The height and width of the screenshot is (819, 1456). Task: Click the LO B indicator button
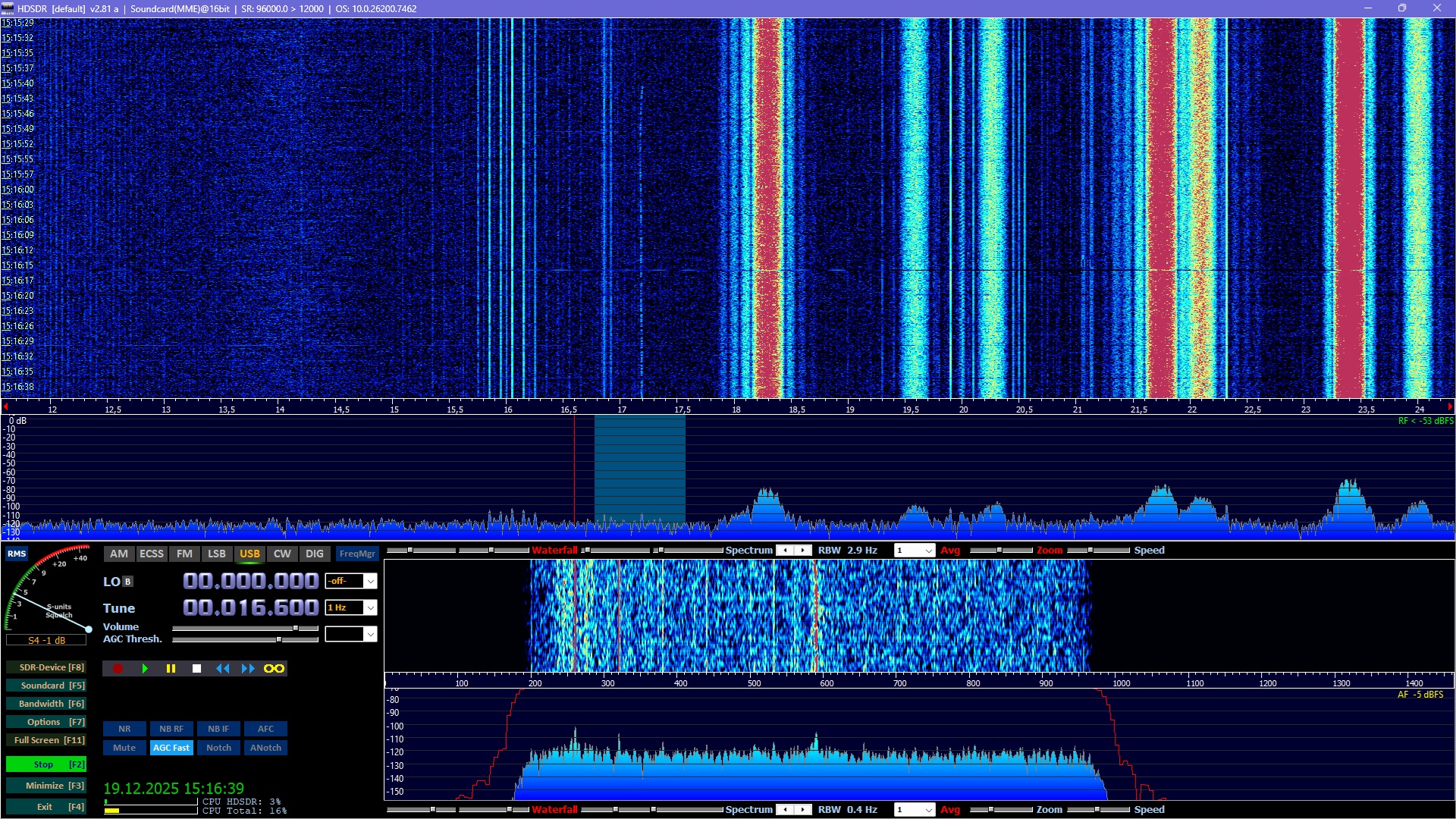coord(127,582)
